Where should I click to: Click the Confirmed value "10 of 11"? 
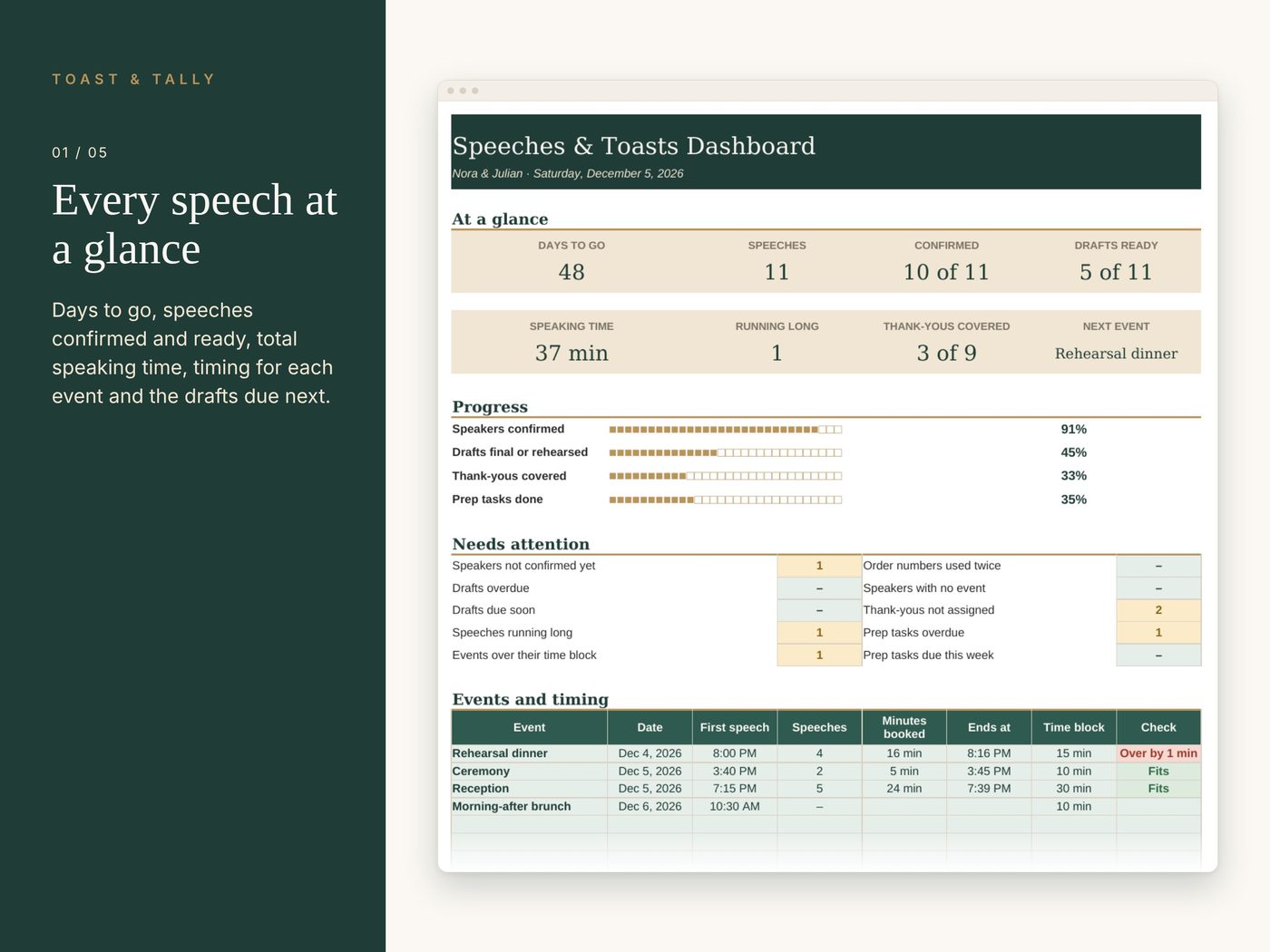click(946, 272)
